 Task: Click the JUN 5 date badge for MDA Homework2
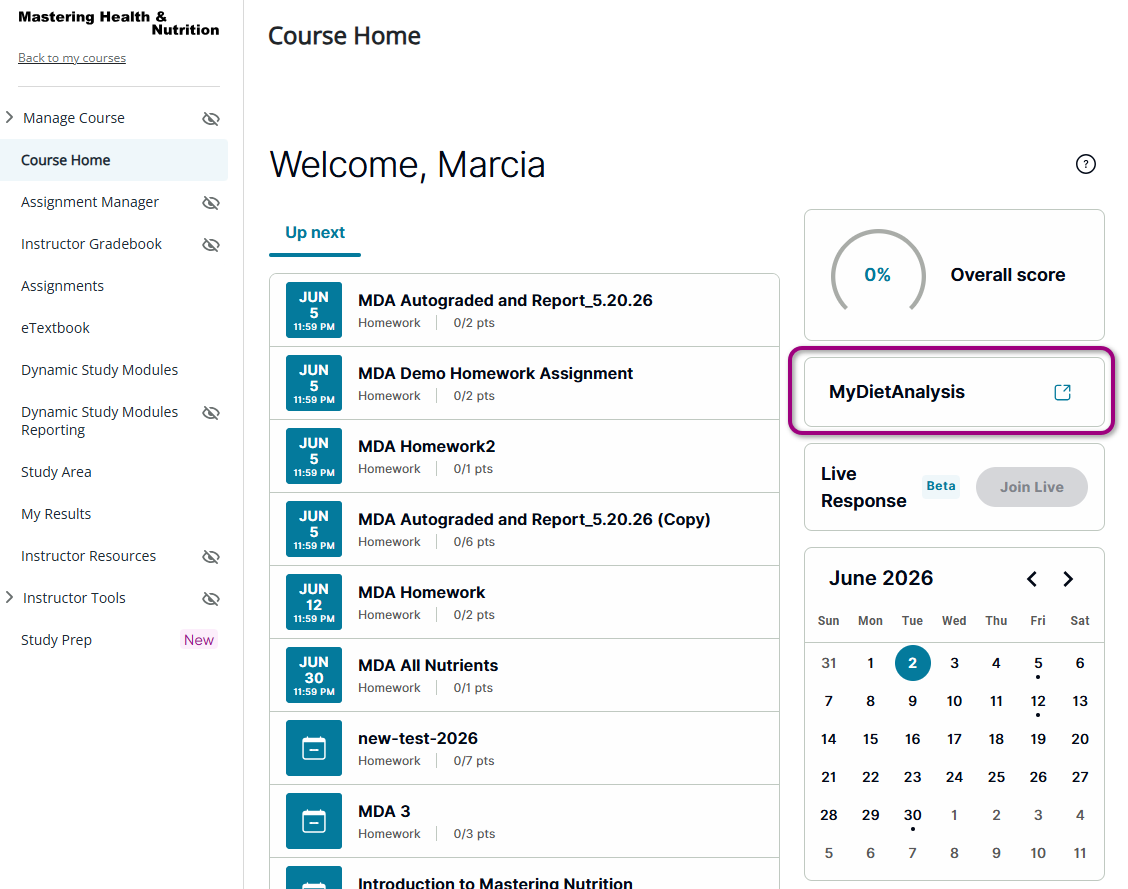pos(314,457)
